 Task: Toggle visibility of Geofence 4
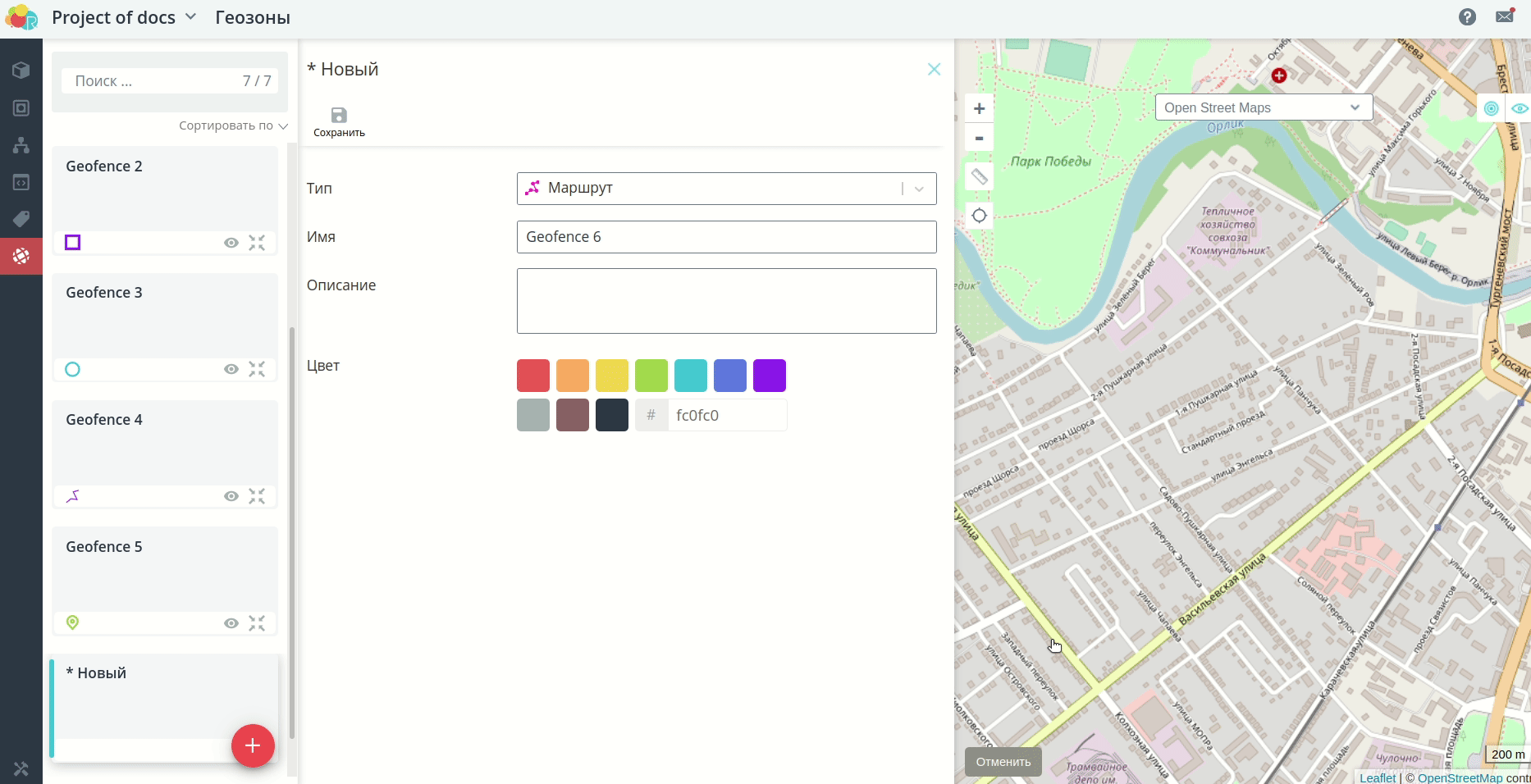pos(231,496)
